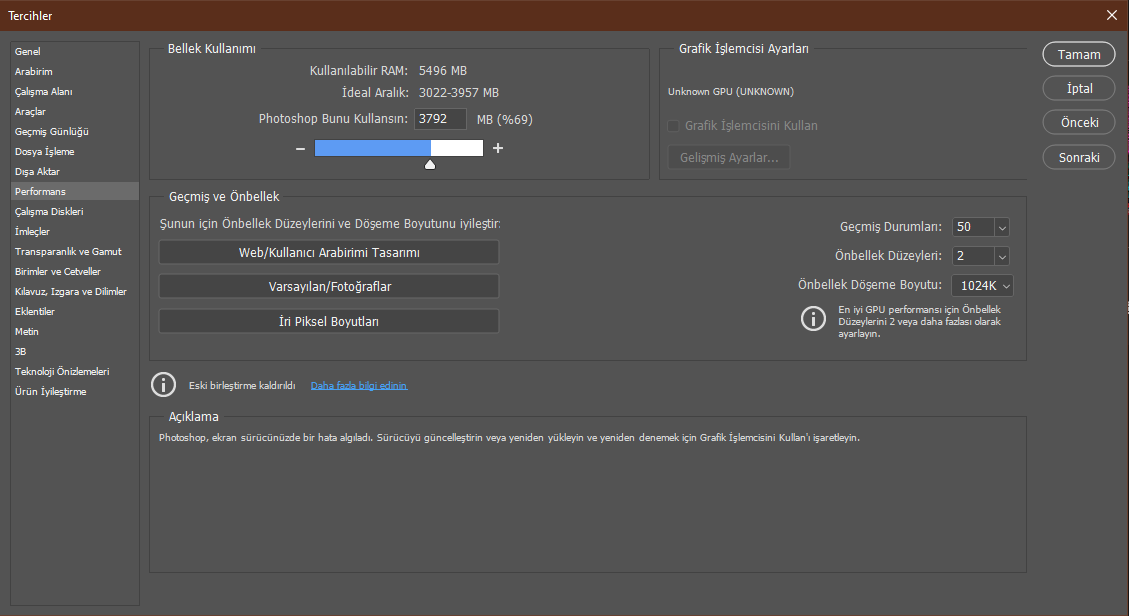The image size is (1129, 616).
Task: Select Performans in the sidebar
Action: pos(75,191)
